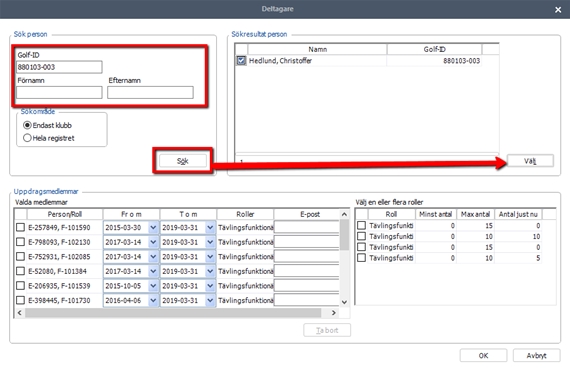Check role checkbox with Antal just nu 5
570x376 pixels.
coord(361,258)
